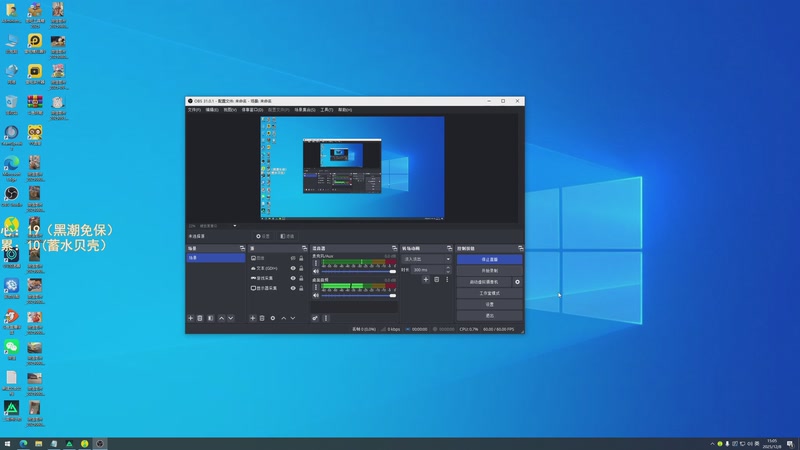Open virtual camera settings gear icon
The image size is (800, 450).
[x=517, y=282]
